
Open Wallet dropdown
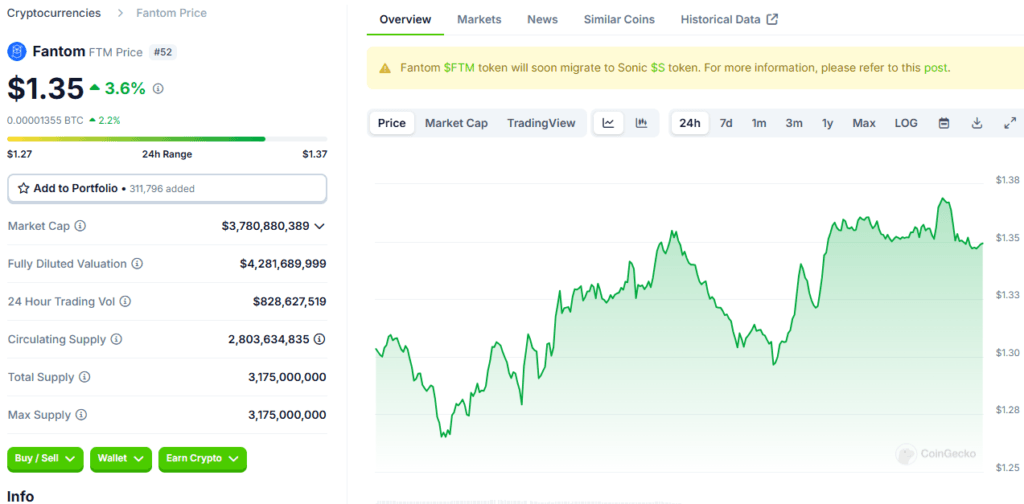[x=121, y=459]
